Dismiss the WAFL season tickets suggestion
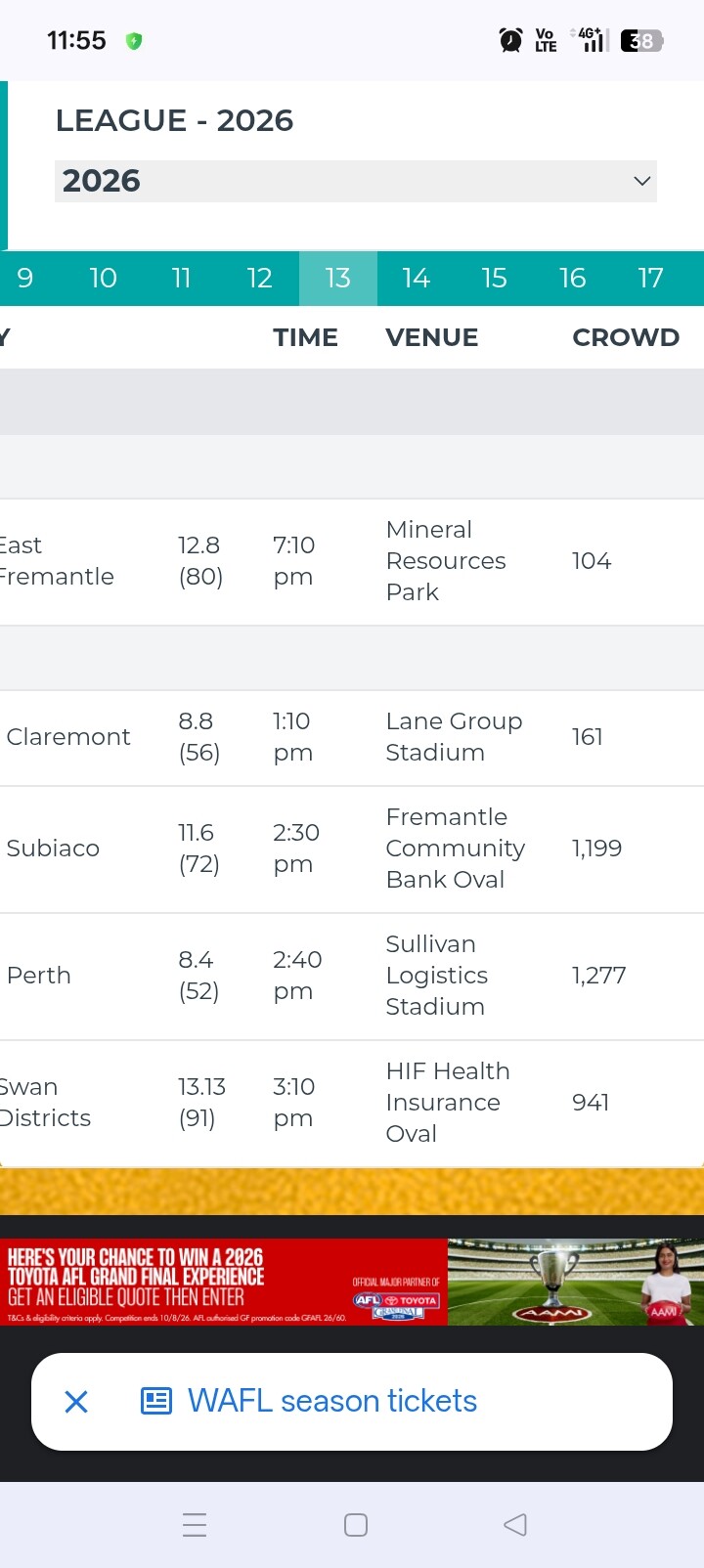 tap(76, 1402)
